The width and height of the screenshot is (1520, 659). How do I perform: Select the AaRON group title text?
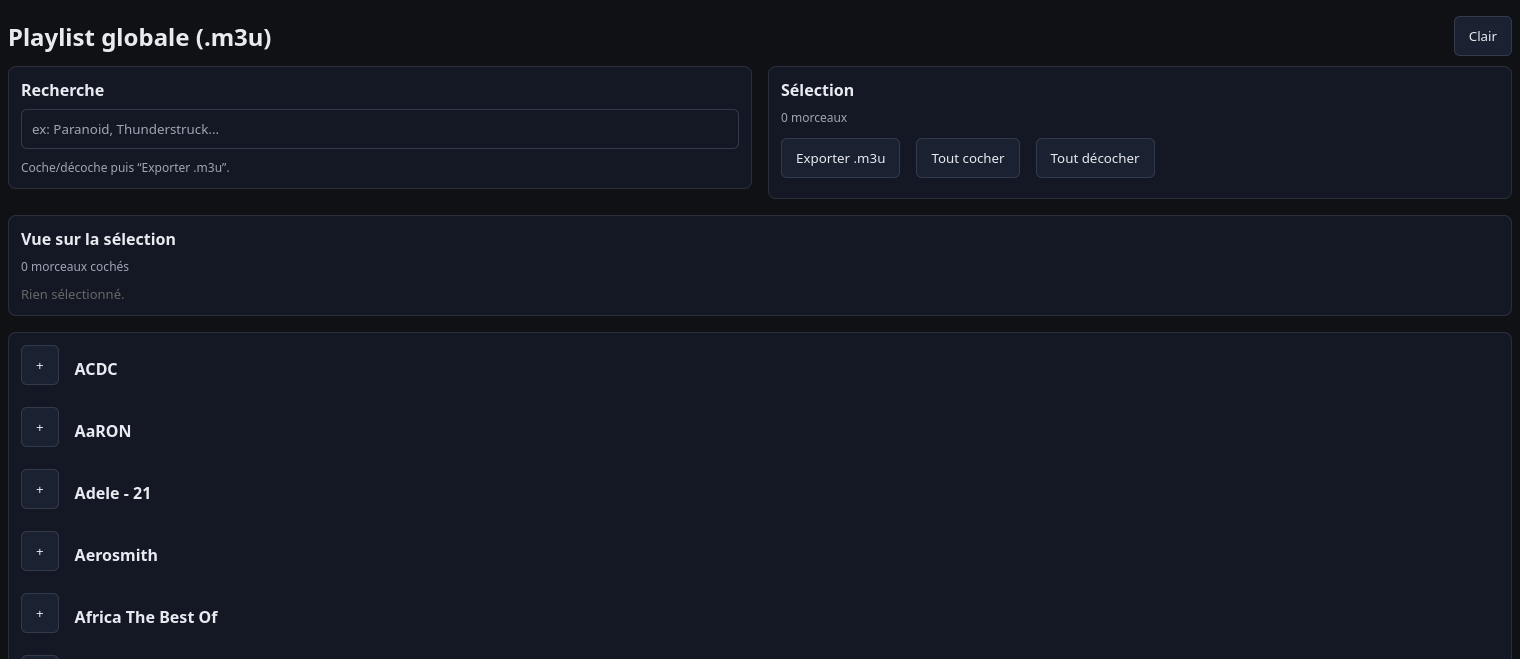[x=103, y=431]
